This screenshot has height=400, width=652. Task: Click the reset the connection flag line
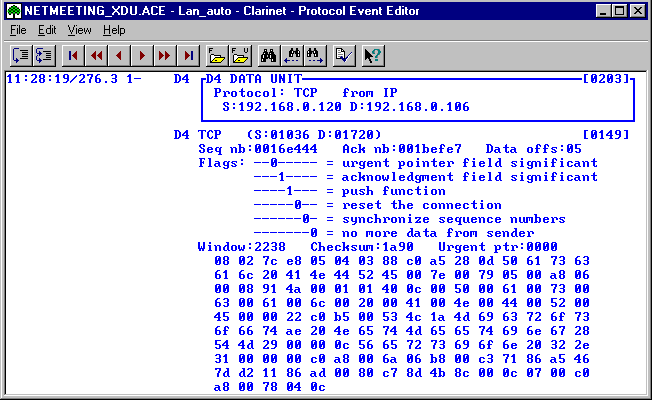(x=378, y=205)
